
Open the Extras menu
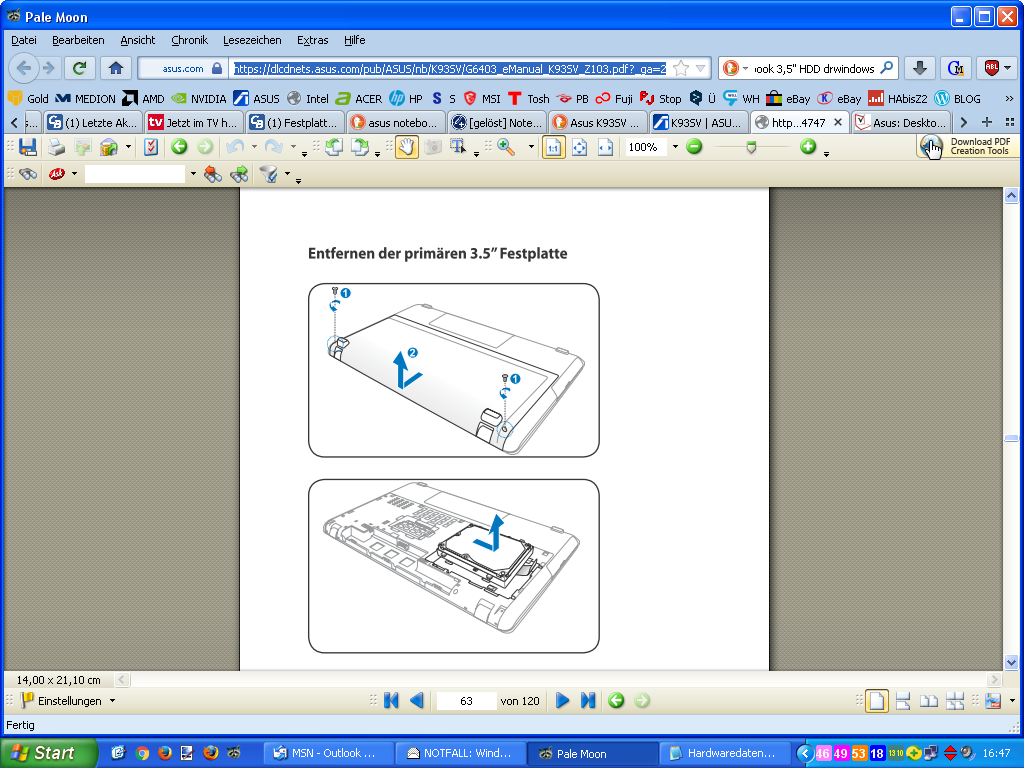click(312, 40)
